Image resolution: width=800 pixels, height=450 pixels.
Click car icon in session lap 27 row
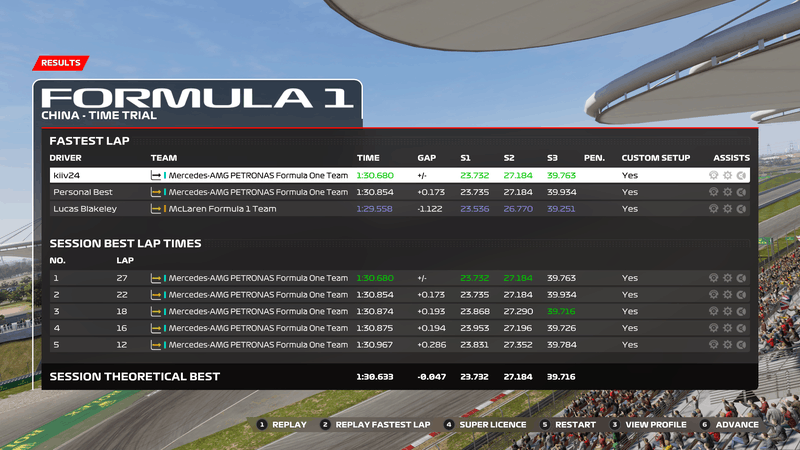[156, 278]
